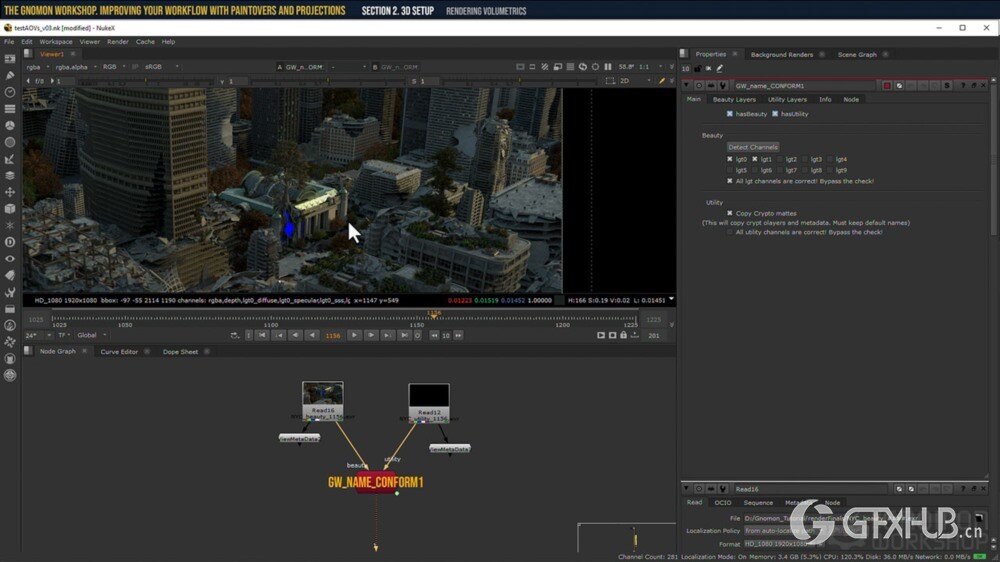This screenshot has height=562, width=1000.
Task: Pause viewer updating with the pause icon
Action: coord(608,66)
